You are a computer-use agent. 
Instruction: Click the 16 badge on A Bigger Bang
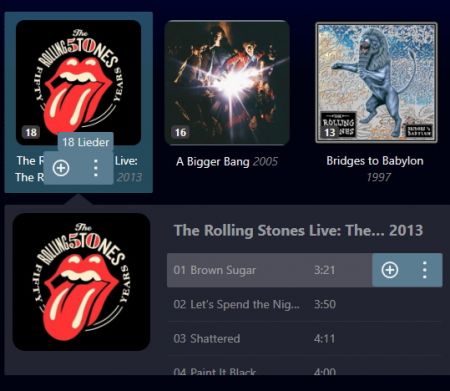click(x=180, y=132)
